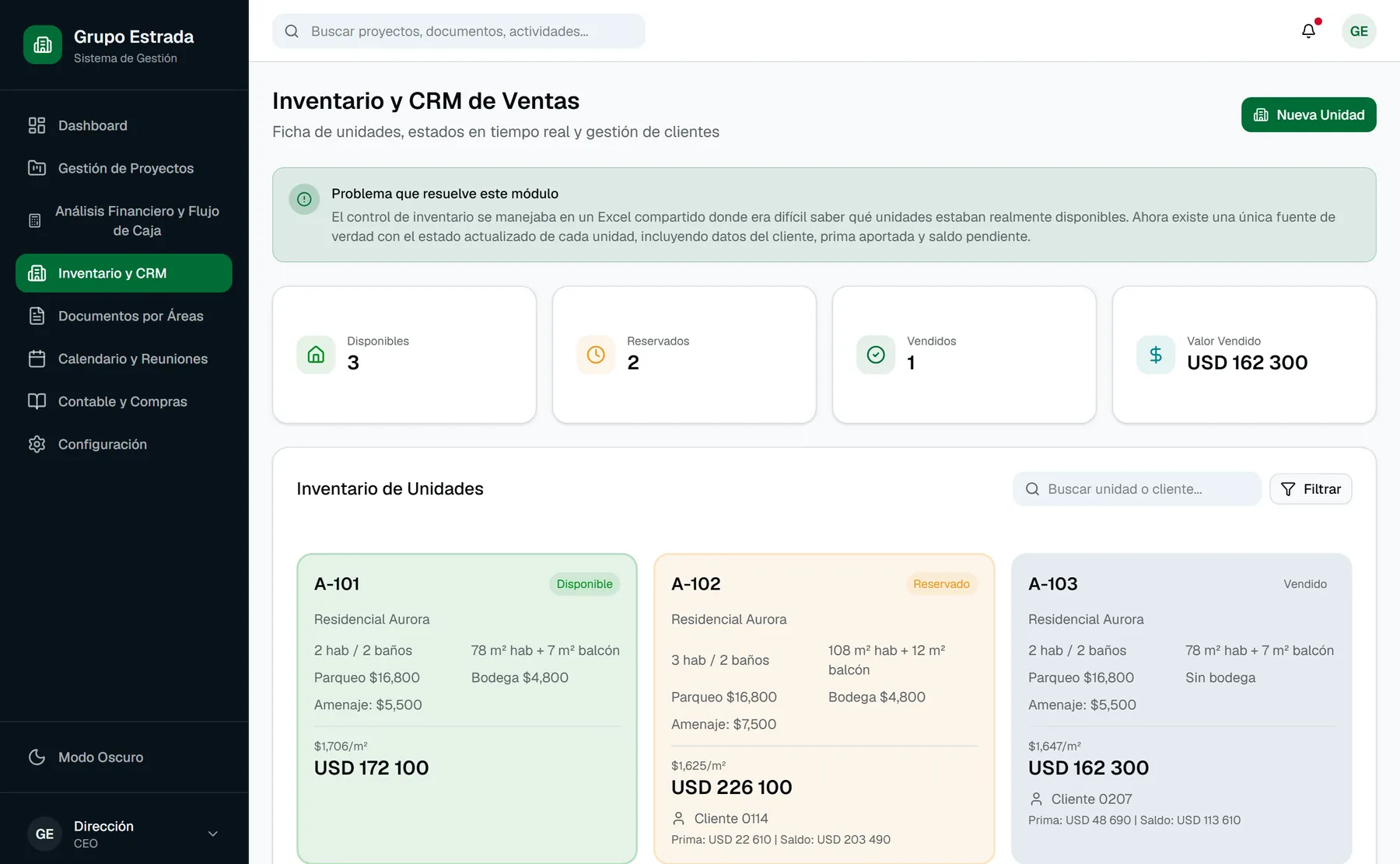
Task: Click the clock icon on Reservados card
Action: click(x=596, y=355)
